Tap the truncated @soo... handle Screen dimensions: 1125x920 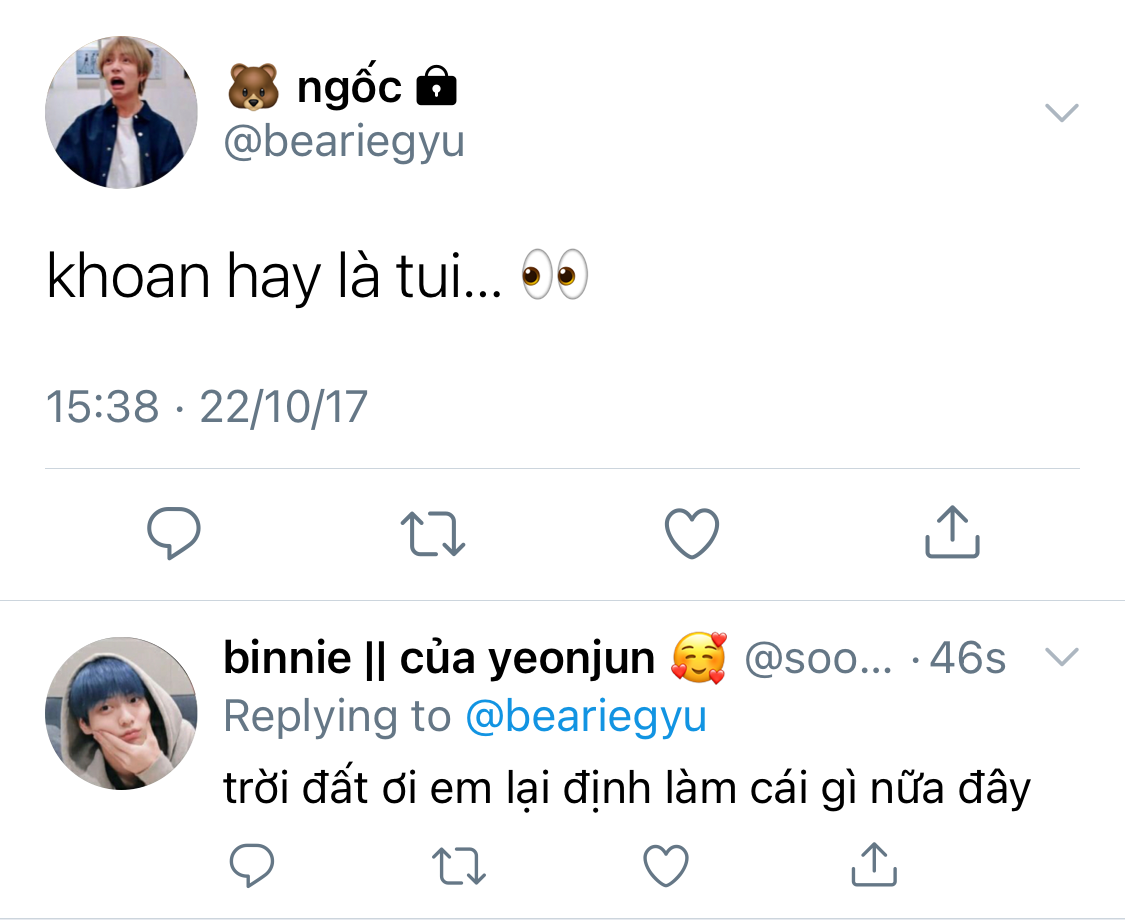(818, 658)
